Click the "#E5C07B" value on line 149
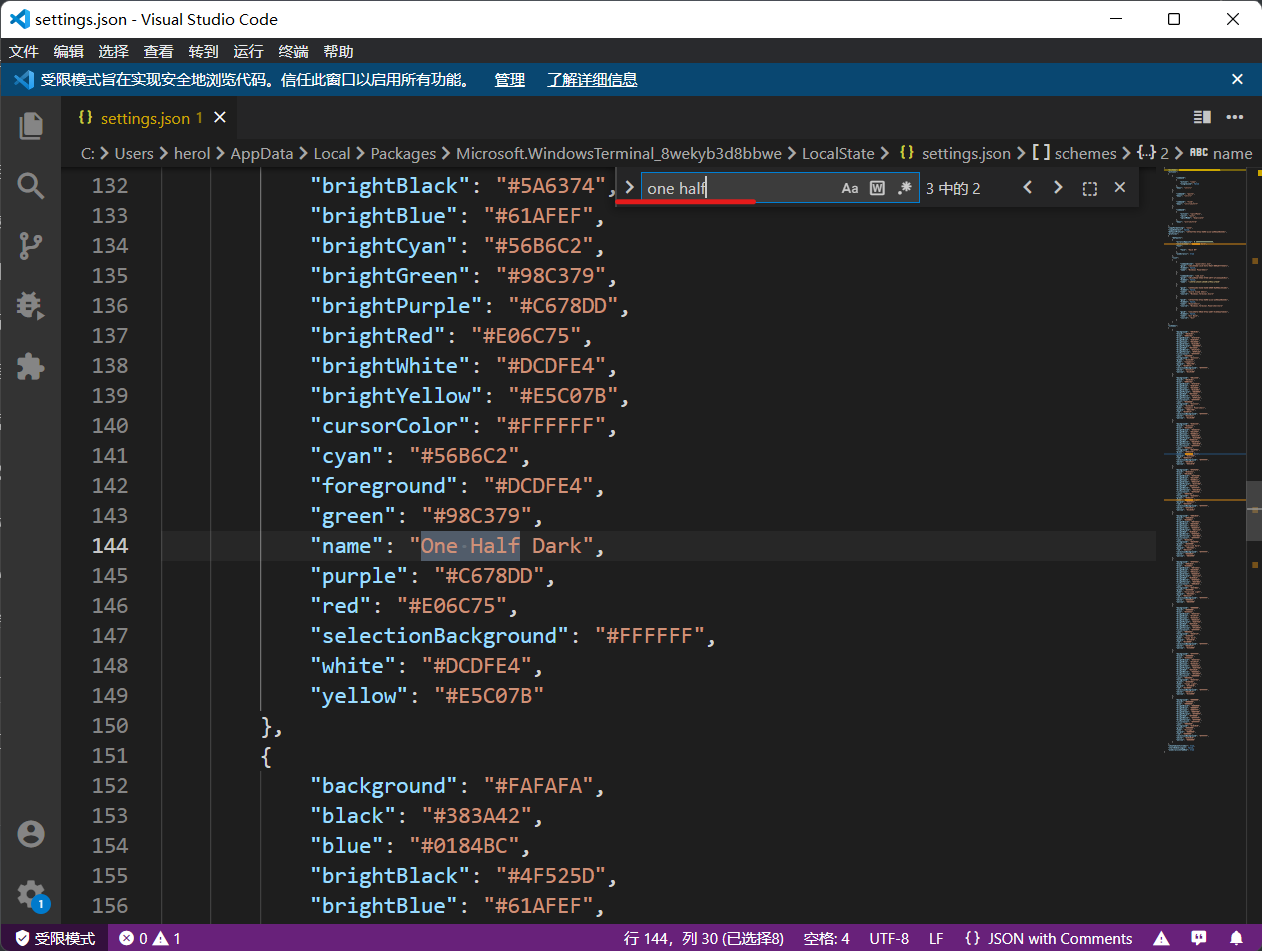The image size is (1262, 951). click(x=489, y=695)
